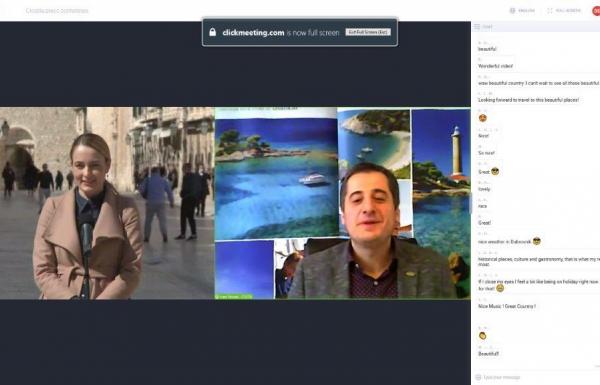
Task: Toggle the FULL SCREEN mode label
Action: click(568, 11)
